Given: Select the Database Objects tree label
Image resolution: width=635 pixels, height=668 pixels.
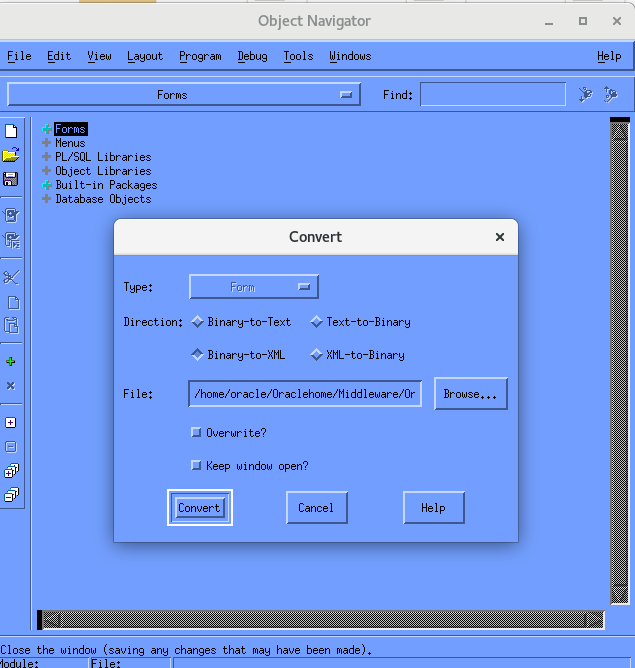Looking at the screenshot, I should coord(103,199).
